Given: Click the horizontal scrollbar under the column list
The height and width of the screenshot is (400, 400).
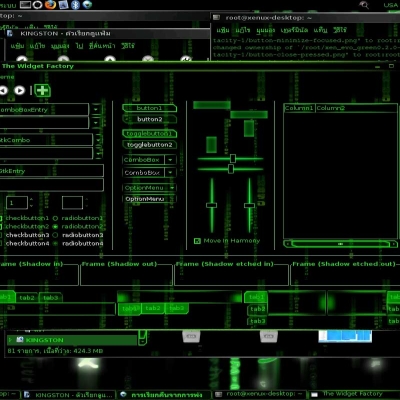Looking at the screenshot, I should pyautogui.click(x=340, y=244).
